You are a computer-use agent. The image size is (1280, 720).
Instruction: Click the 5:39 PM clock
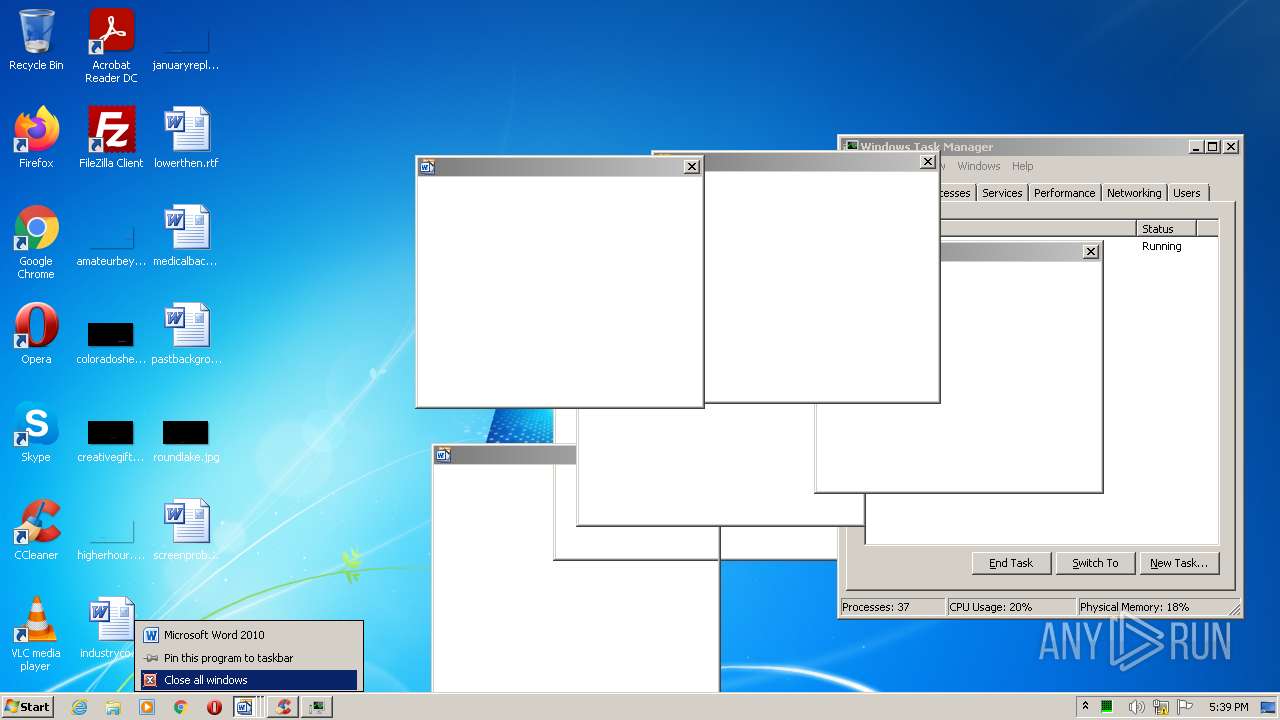[1228, 707]
